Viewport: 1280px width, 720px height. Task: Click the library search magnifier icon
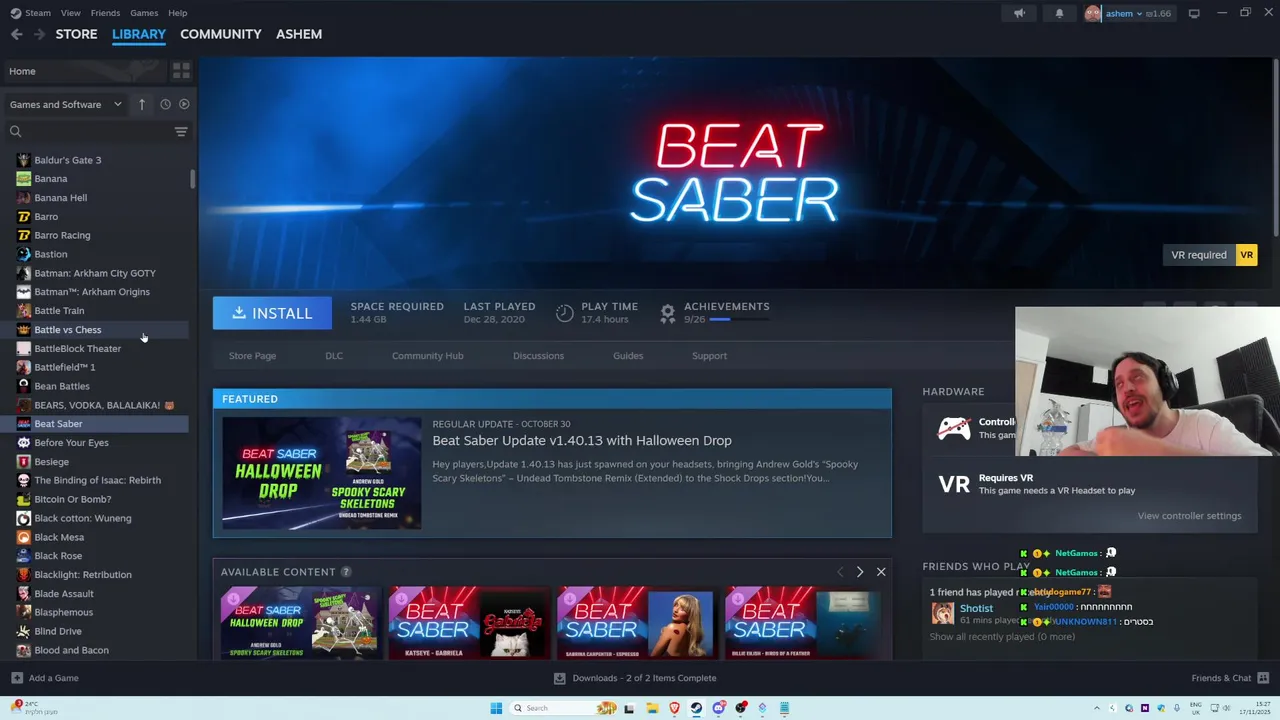coord(15,131)
